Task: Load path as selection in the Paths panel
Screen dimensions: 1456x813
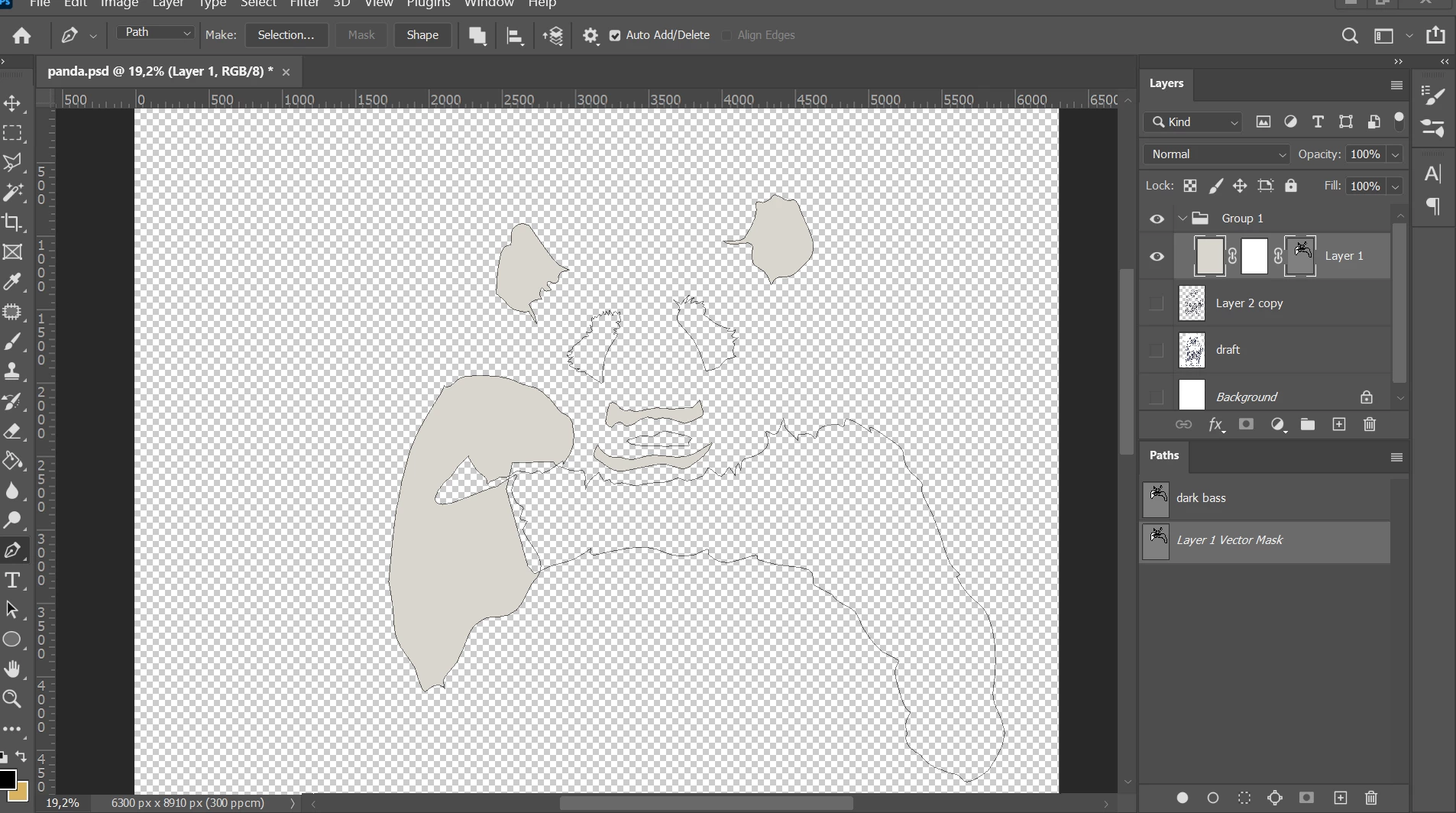Action: pyautogui.click(x=1244, y=798)
